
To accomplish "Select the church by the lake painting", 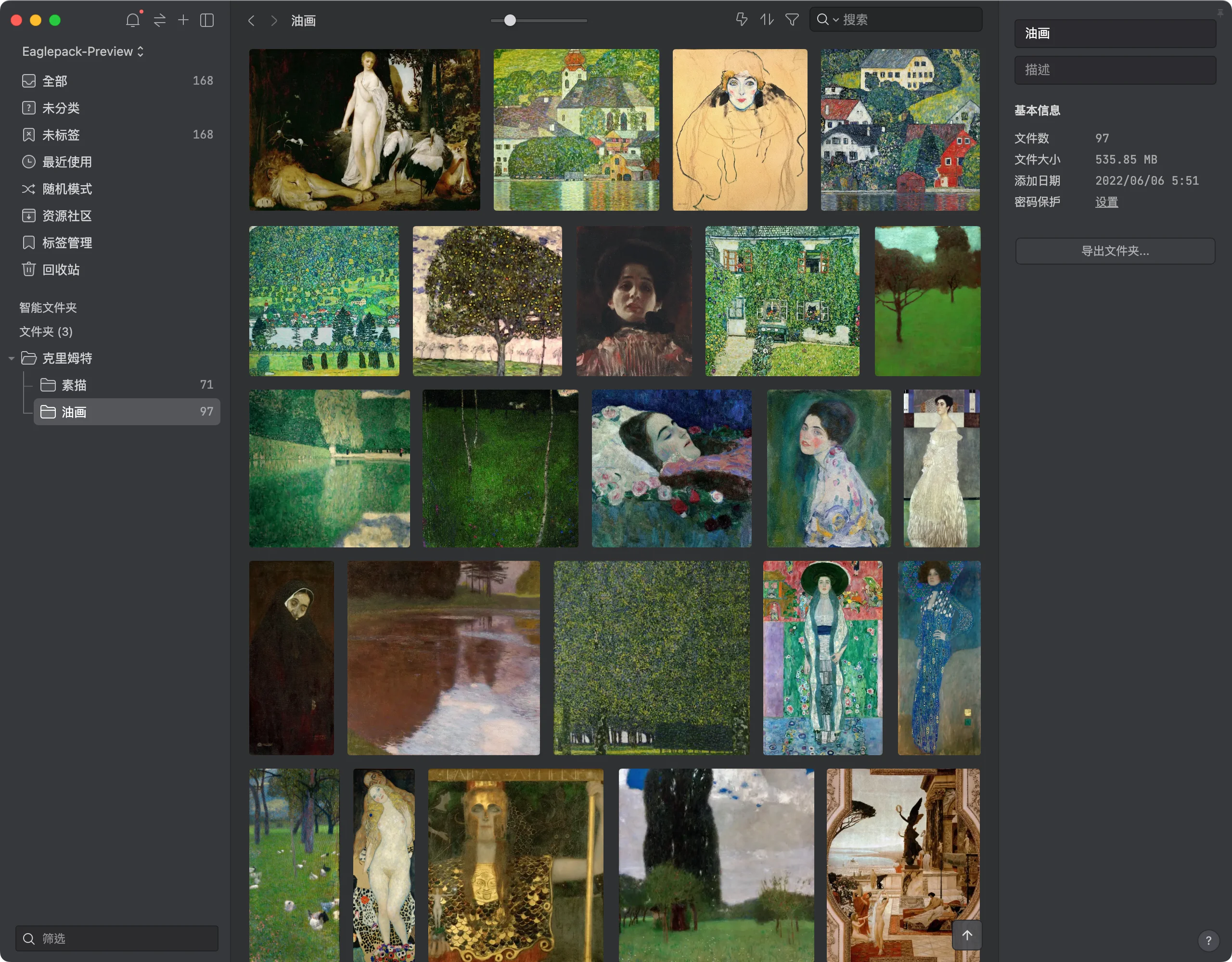I will click(x=576, y=130).
